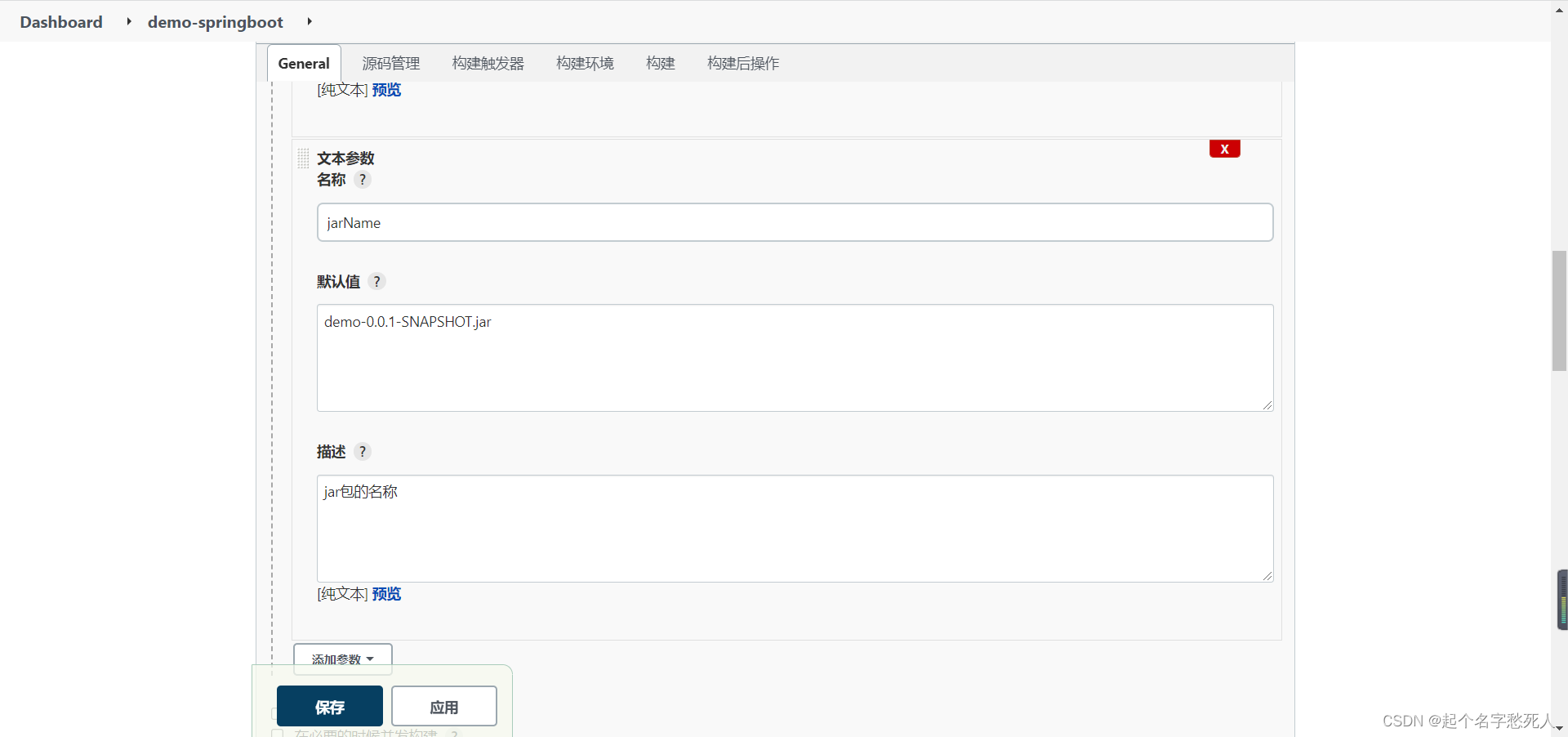The image size is (1568, 737).
Task: Click into the default value textarea
Action: 795,358
